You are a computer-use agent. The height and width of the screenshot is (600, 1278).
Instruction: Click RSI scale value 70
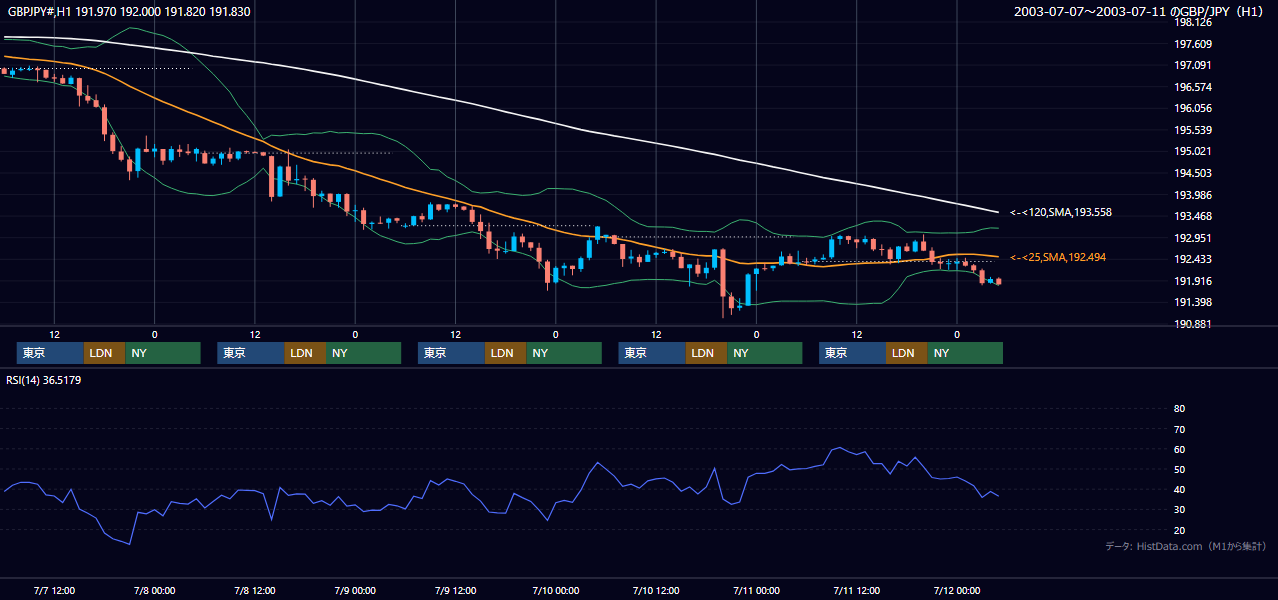pyautogui.click(x=1180, y=429)
